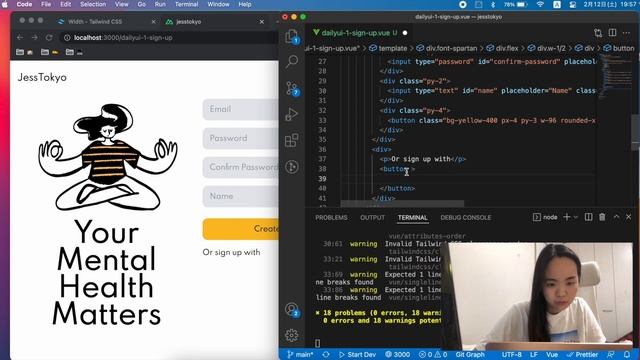Open the Terminal menu in the menu bar
640x360 pixels.
[187, 4]
